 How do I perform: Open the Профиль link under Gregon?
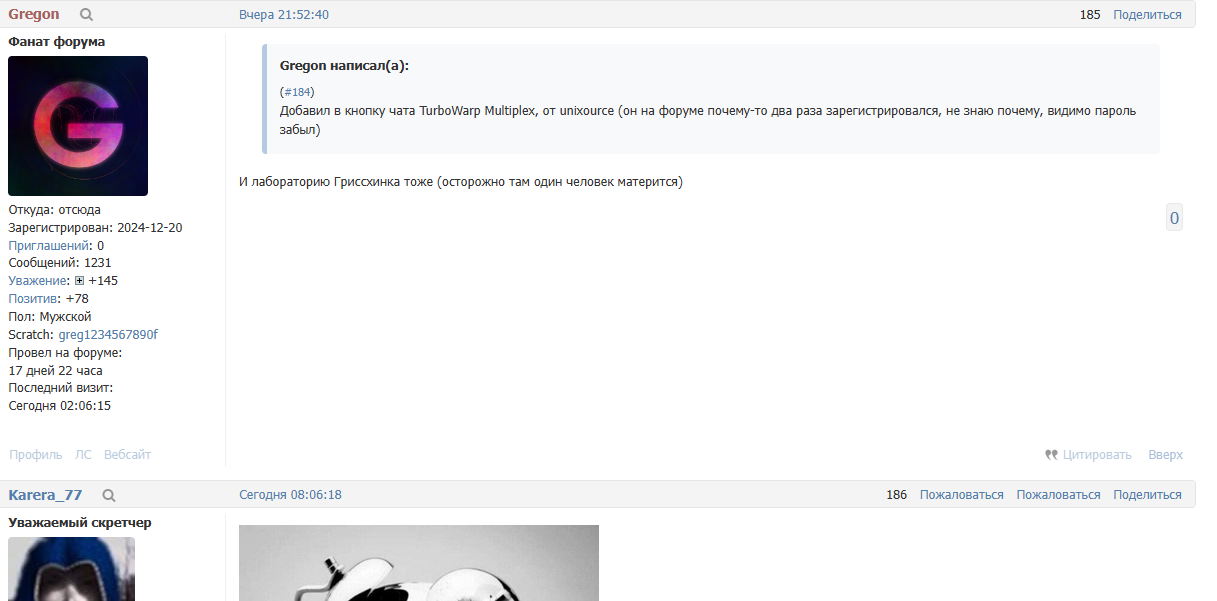[35, 455]
